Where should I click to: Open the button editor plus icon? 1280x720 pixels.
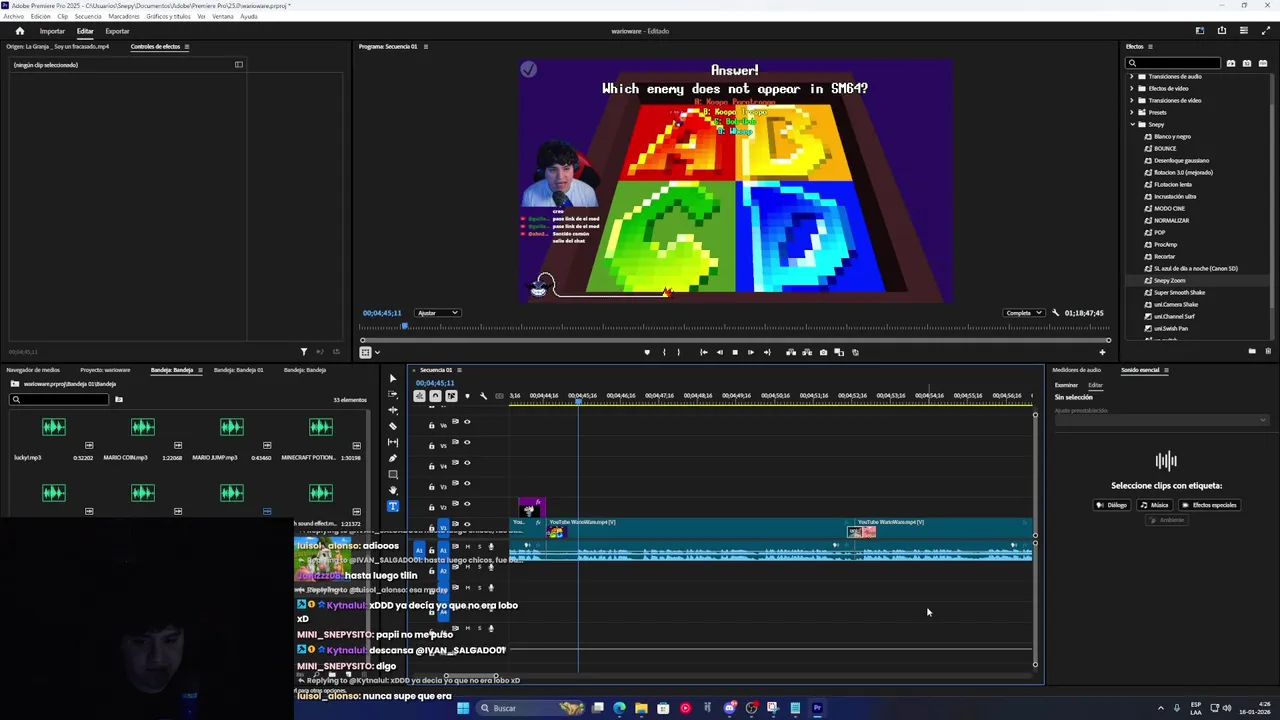pyautogui.click(x=1102, y=352)
